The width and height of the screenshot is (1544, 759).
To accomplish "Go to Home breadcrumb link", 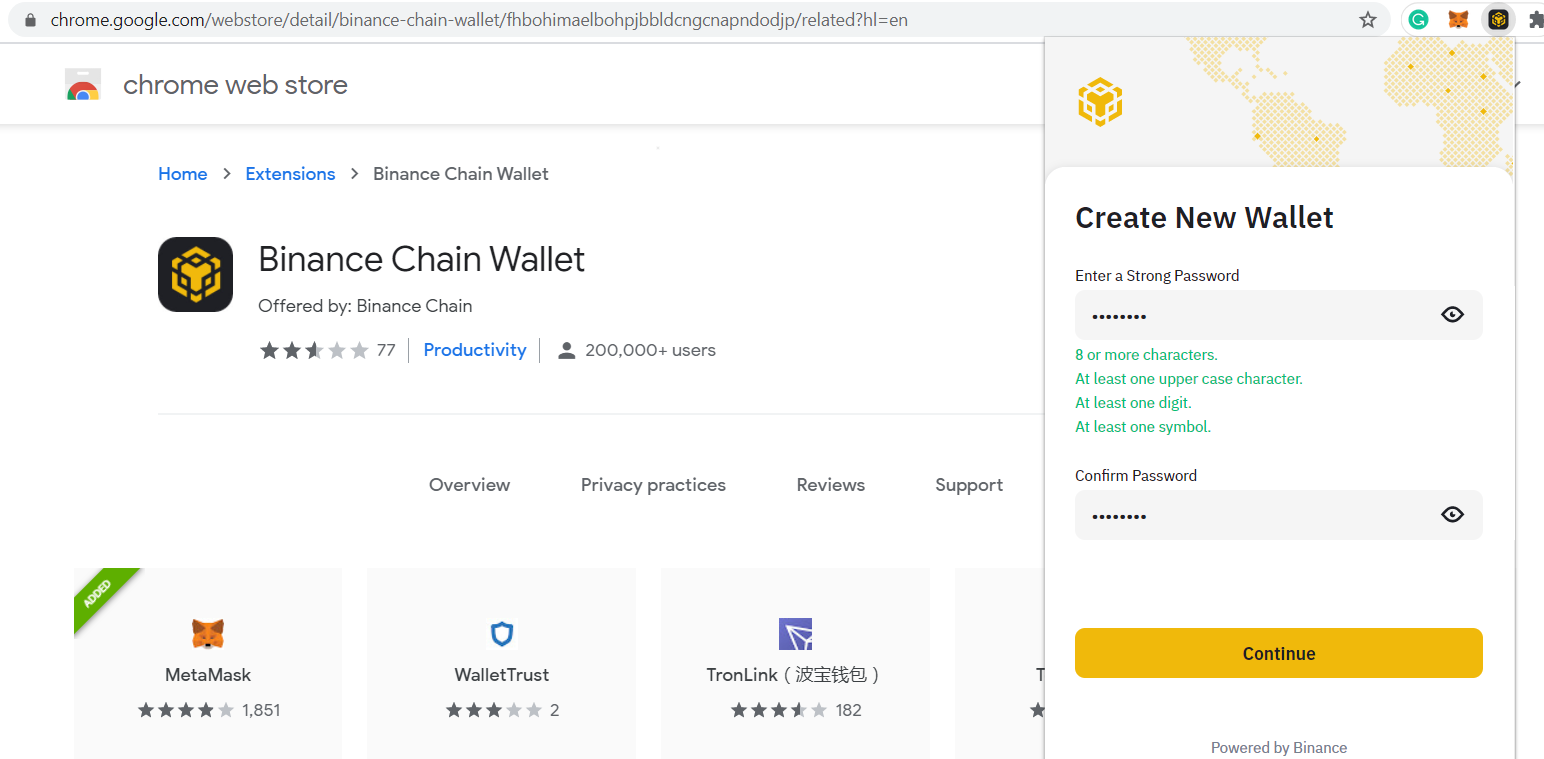I will point(182,174).
